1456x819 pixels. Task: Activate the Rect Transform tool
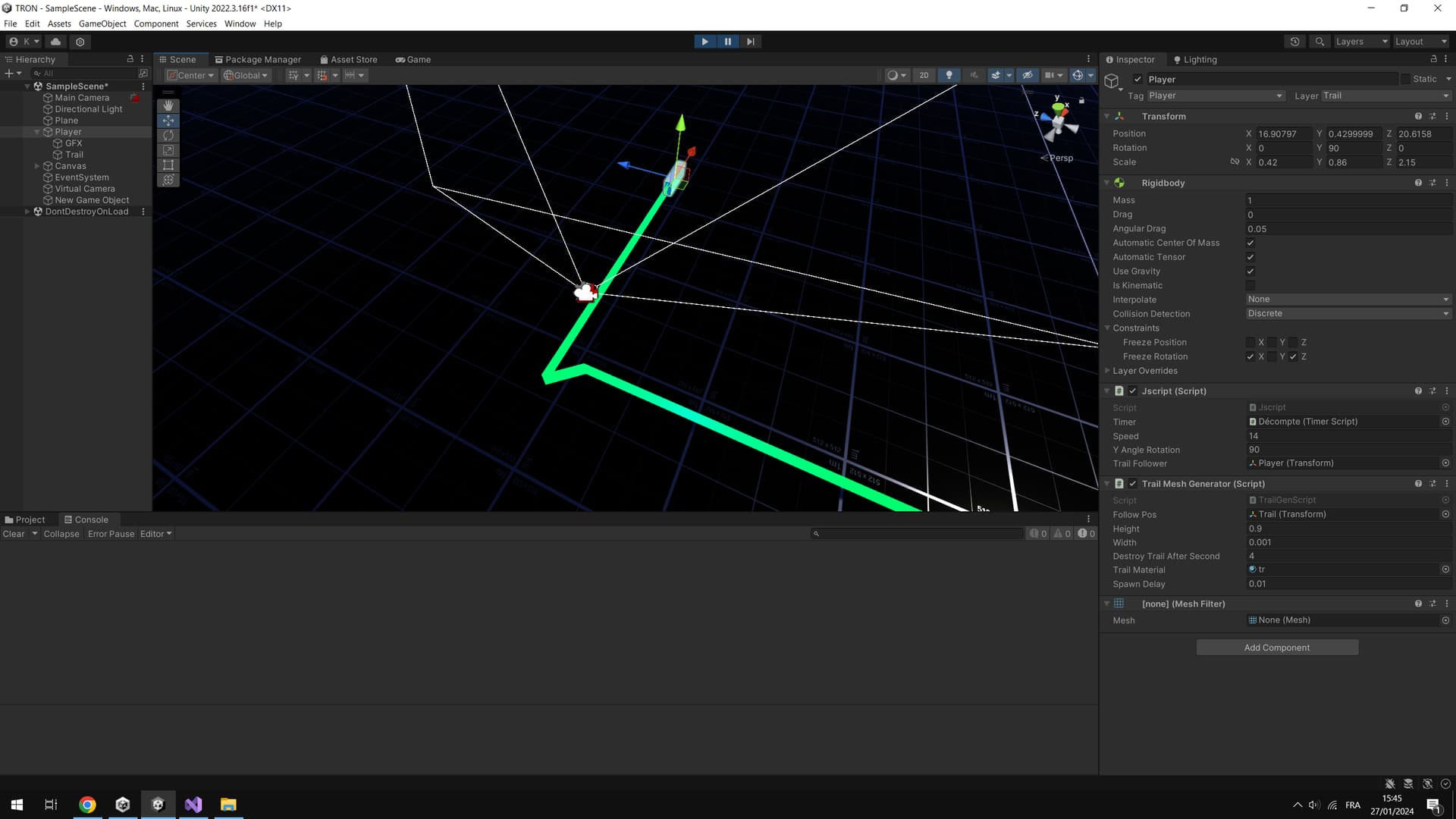coord(168,165)
